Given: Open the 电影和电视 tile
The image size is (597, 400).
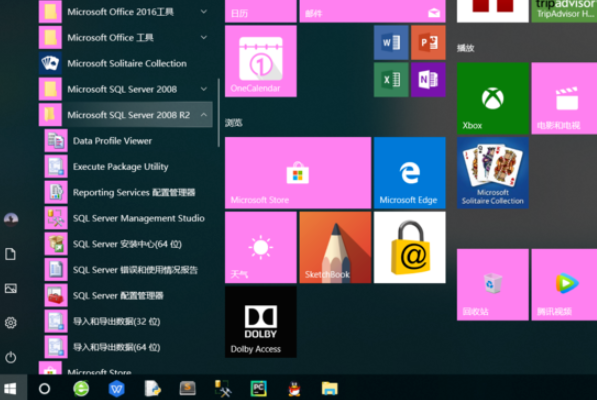Looking at the screenshot, I should point(564,98).
